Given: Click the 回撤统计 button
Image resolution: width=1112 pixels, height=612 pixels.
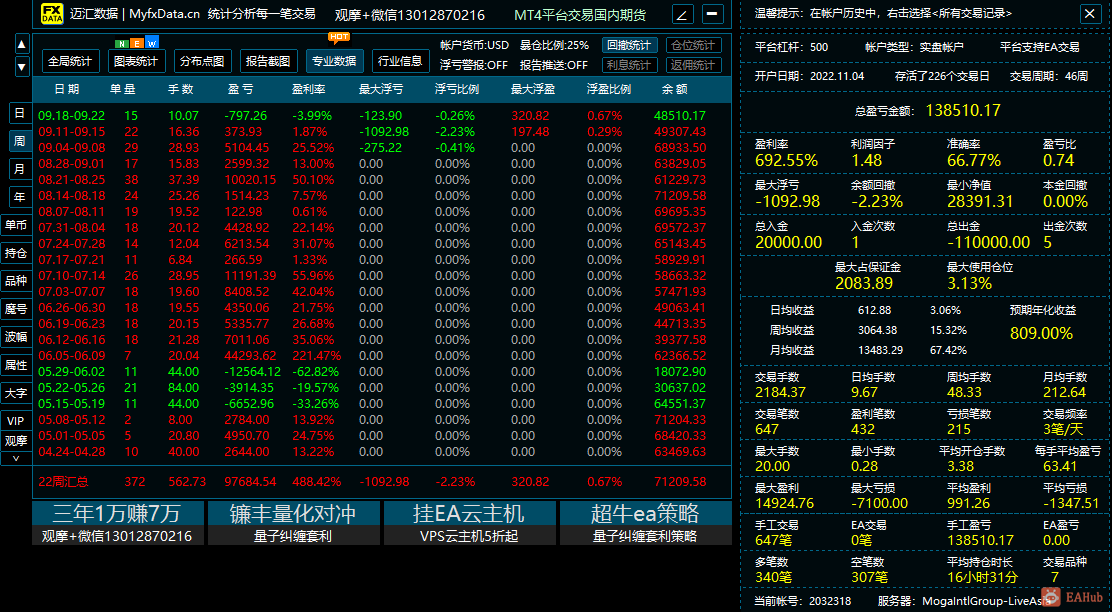Looking at the screenshot, I should point(629,45).
